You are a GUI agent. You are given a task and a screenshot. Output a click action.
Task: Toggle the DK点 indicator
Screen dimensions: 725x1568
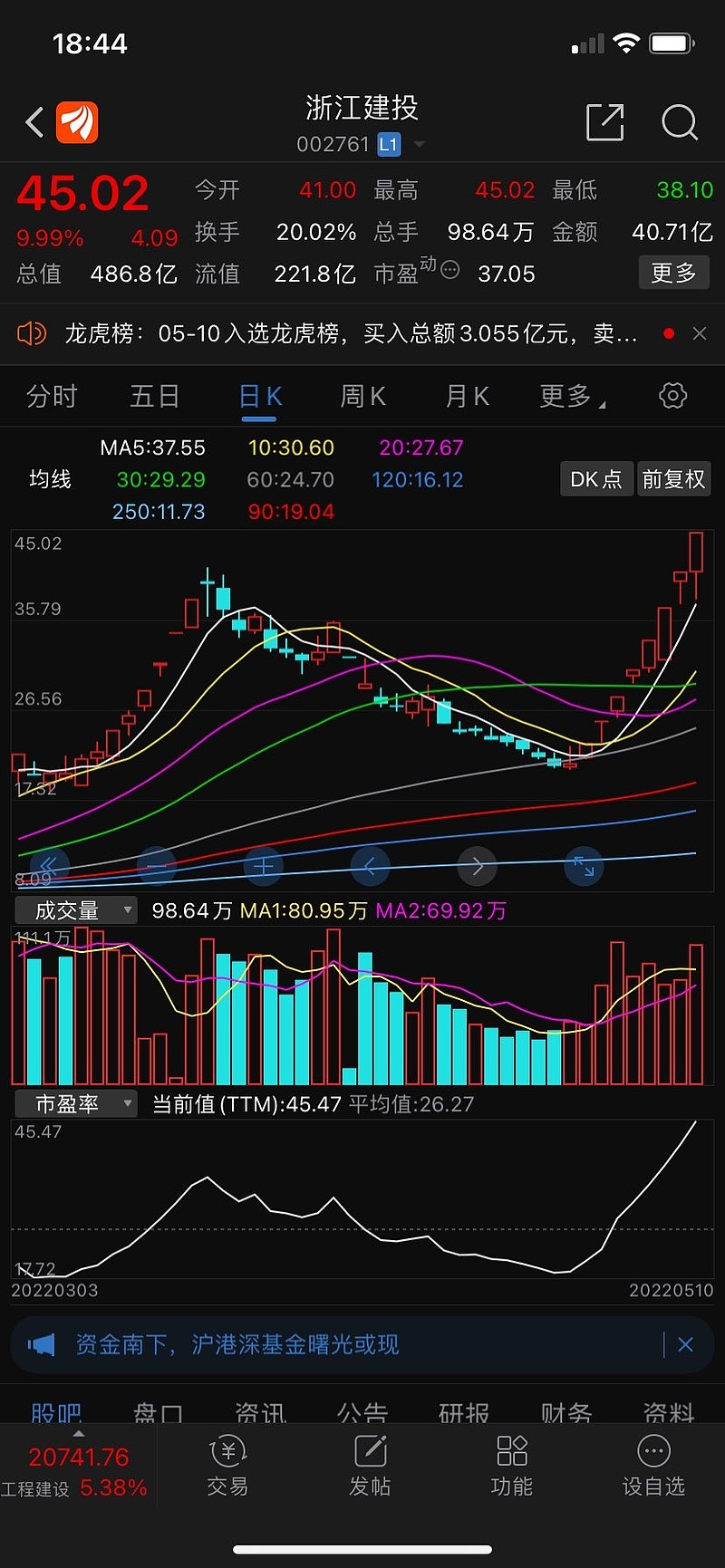click(595, 479)
